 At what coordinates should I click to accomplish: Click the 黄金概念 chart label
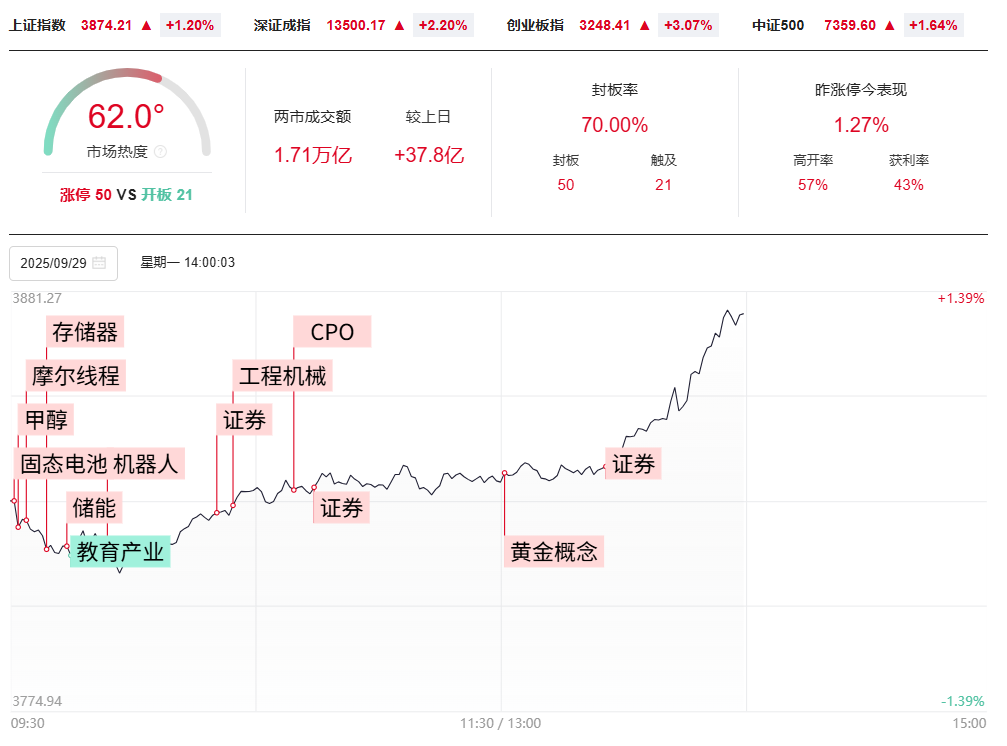(553, 551)
